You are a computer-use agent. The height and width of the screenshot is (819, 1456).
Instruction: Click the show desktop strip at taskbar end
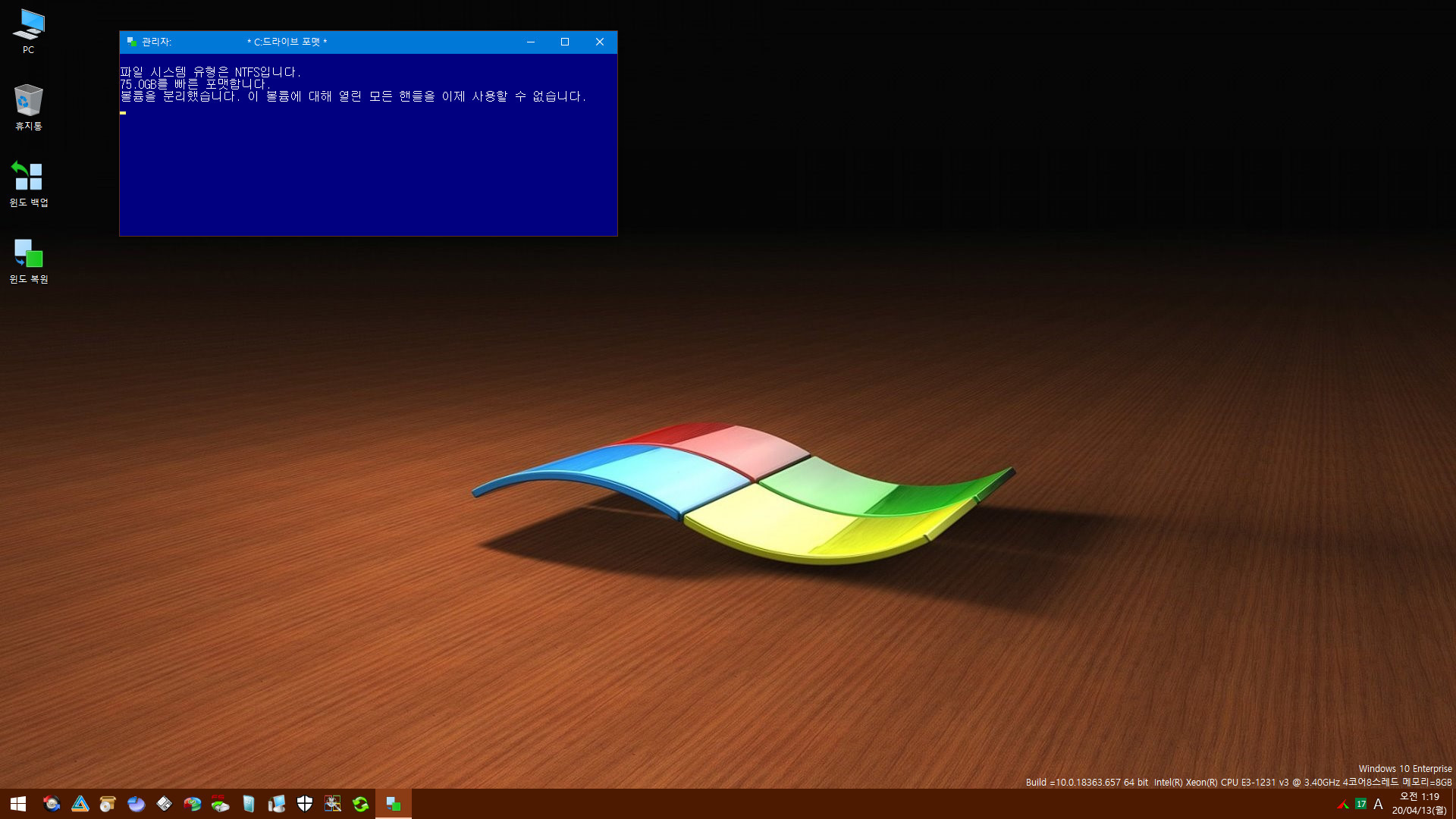tap(1453, 804)
